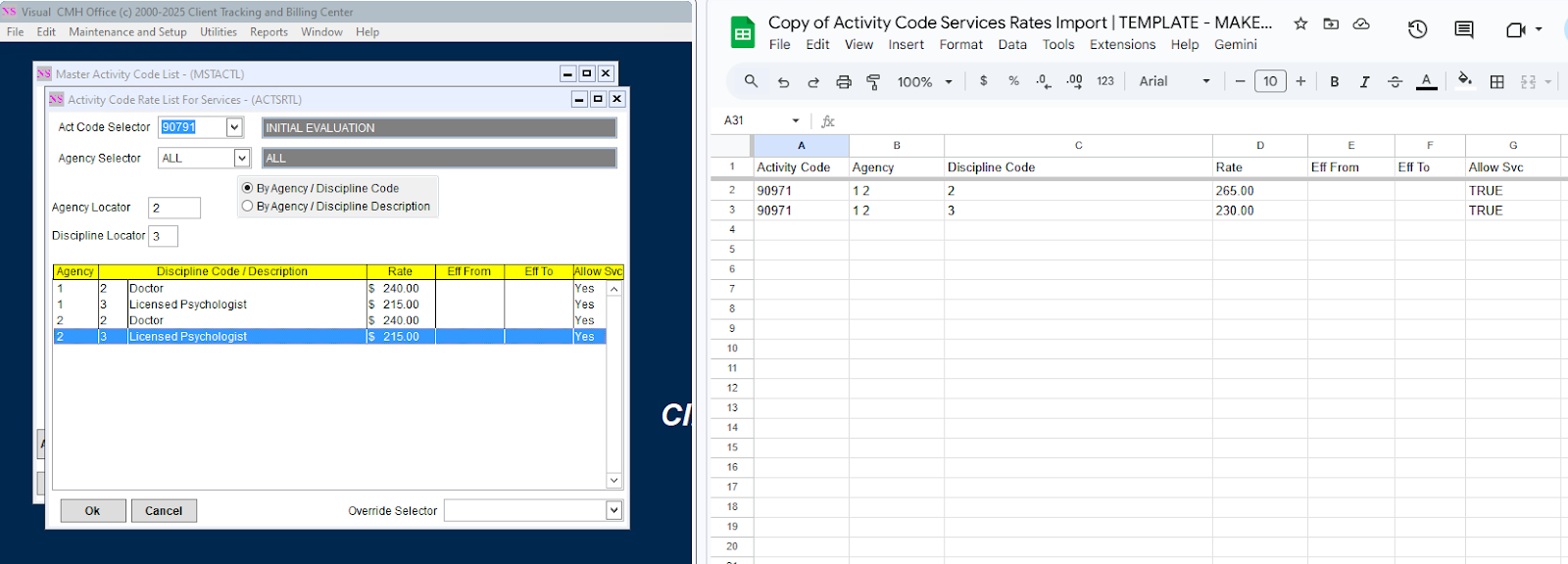Click the Eff From list column header
Image resolution: width=1568 pixels, height=564 pixels.
469,271
